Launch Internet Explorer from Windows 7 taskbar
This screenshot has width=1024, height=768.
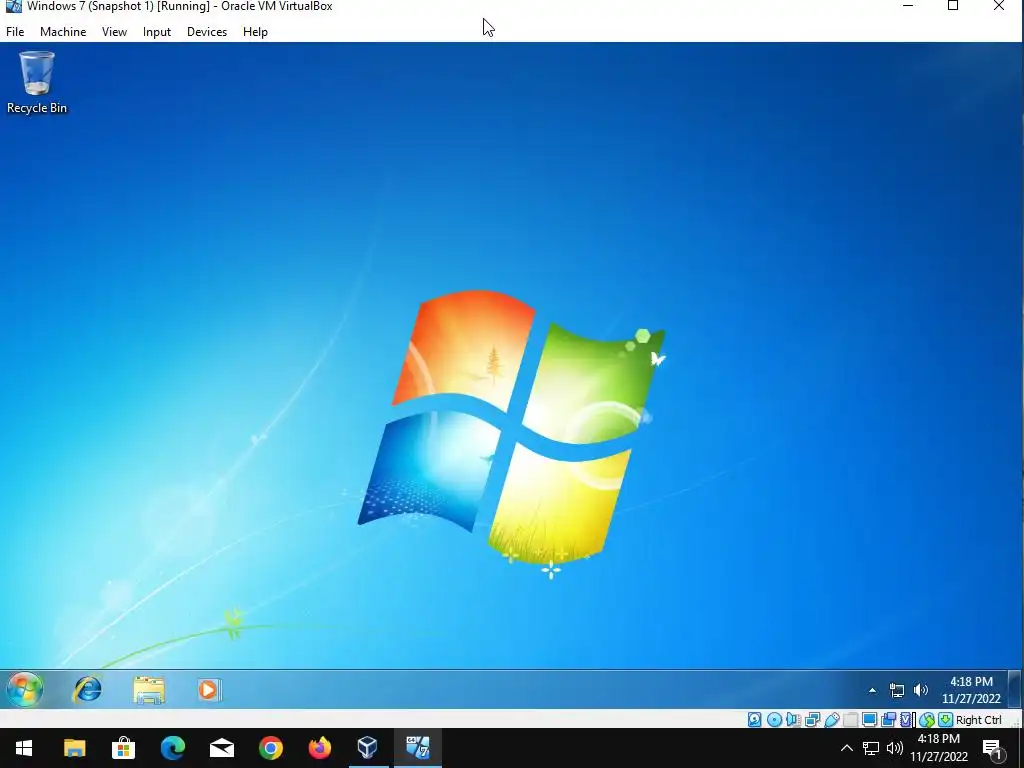87,690
